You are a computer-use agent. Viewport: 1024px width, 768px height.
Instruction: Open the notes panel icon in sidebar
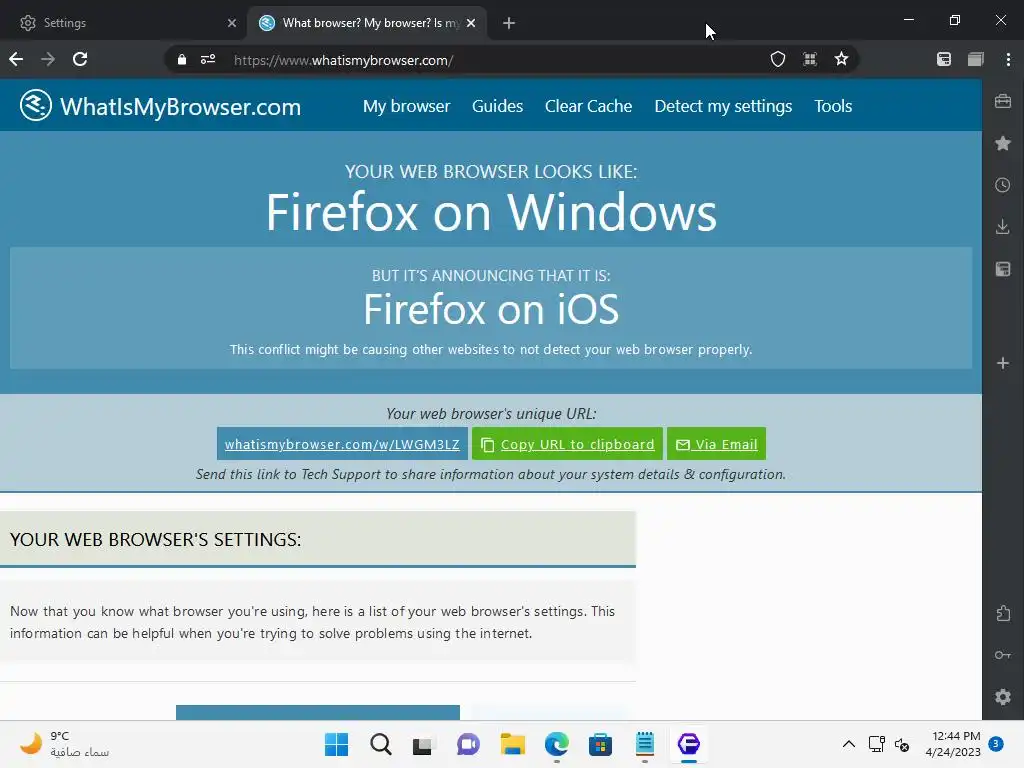1003,269
